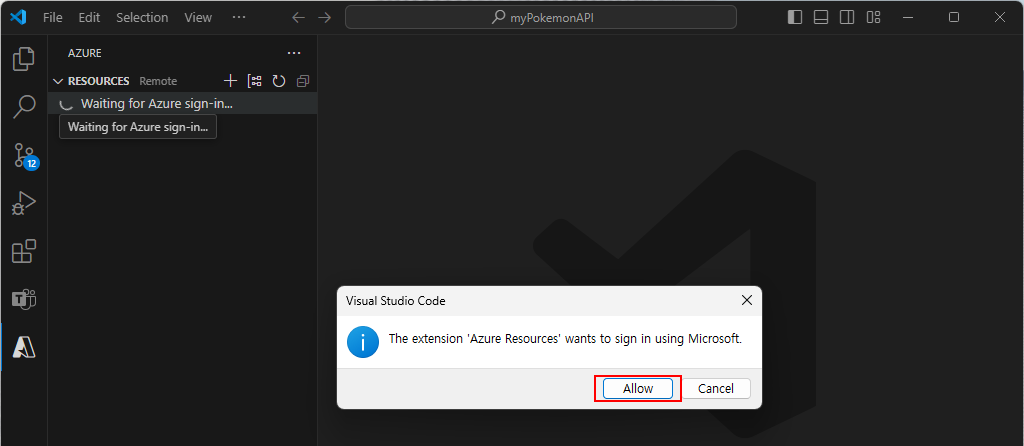
Task: Open the View menu
Action: (198, 18)
